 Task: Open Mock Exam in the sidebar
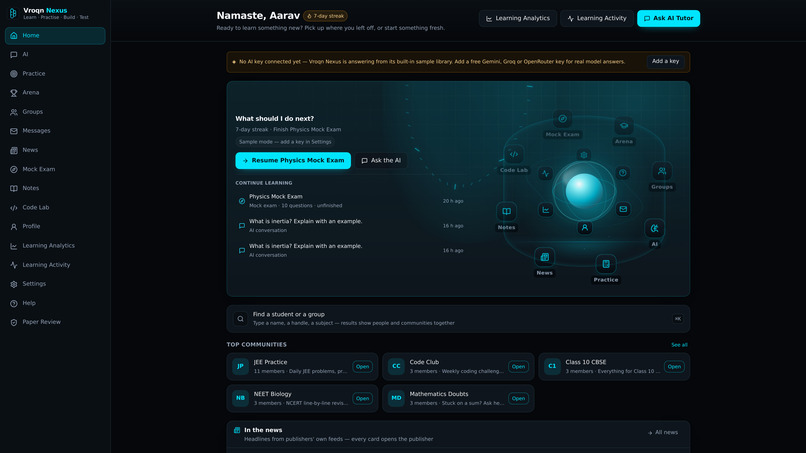[x=55, y=169]
